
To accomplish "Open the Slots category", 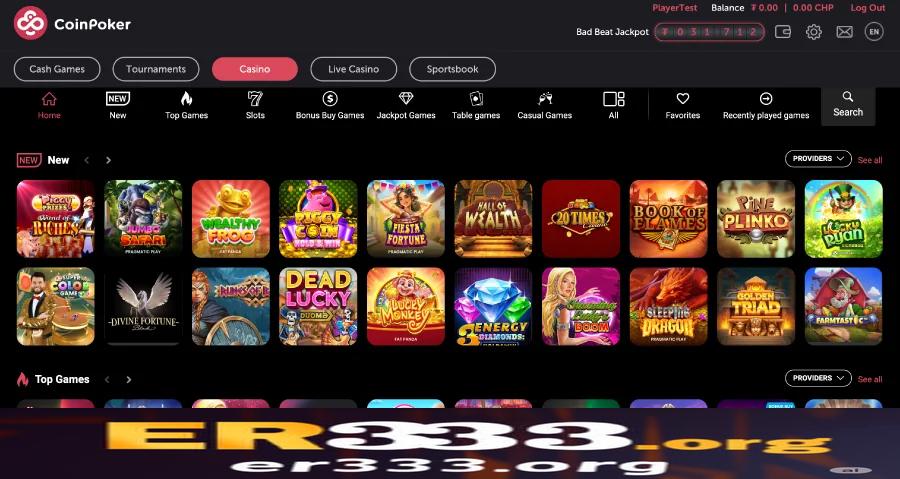I will [255, 106].
